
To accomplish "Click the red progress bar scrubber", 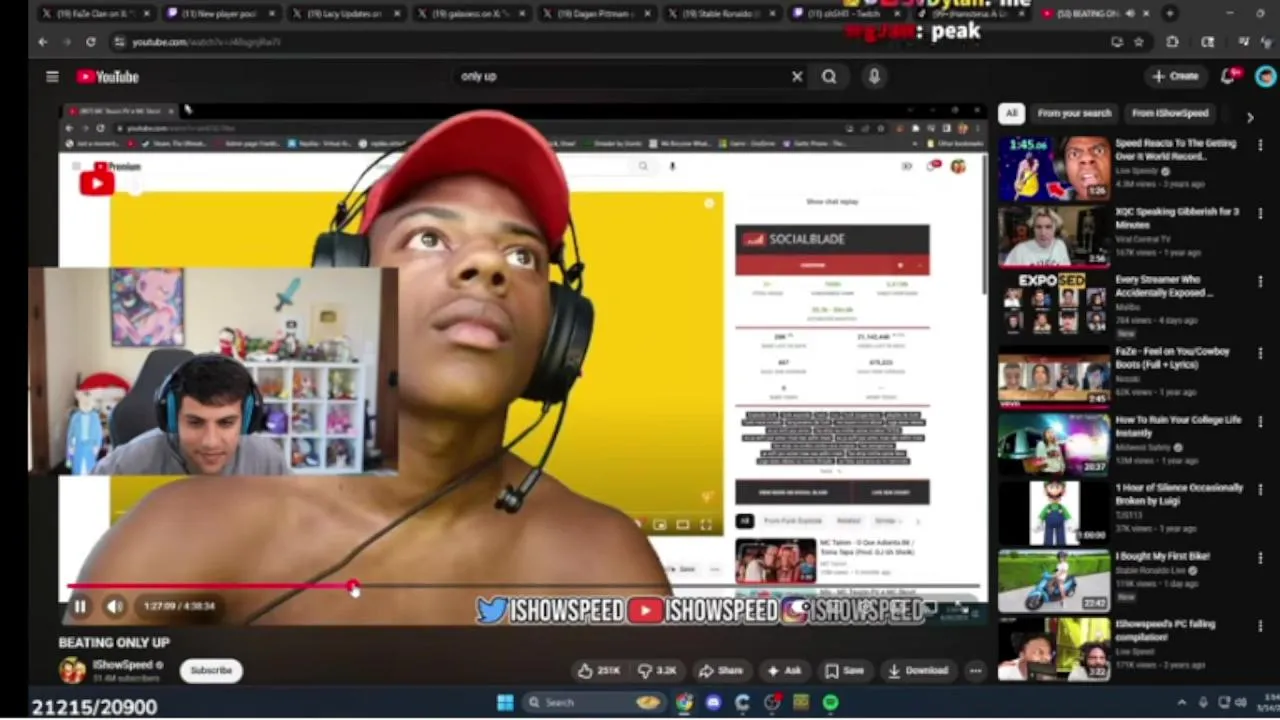I will 353,586.
